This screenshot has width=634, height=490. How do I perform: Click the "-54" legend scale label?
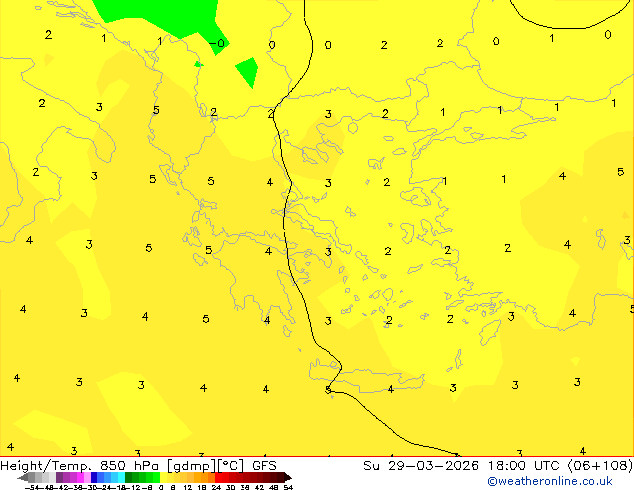click(x=32, y=487)
